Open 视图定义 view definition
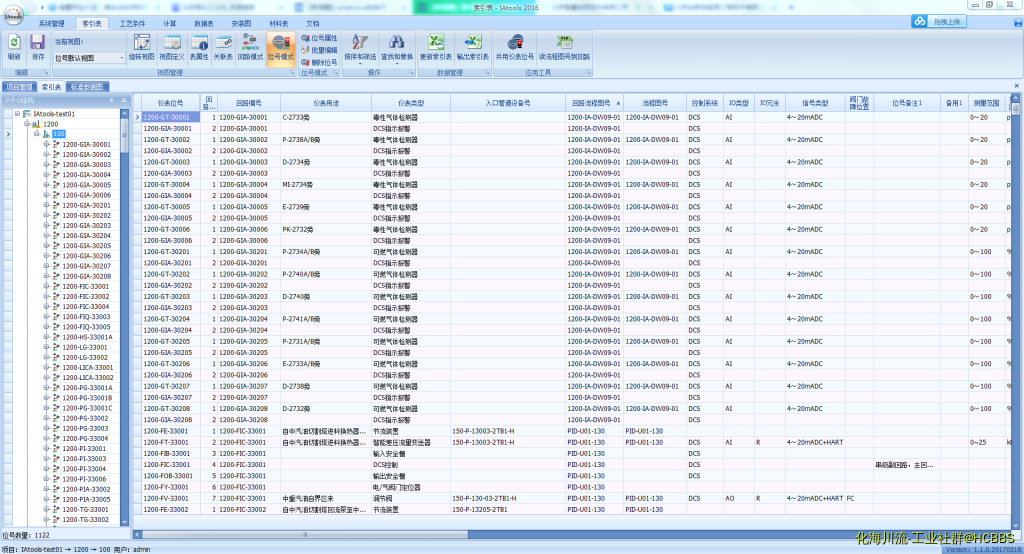 172,48
